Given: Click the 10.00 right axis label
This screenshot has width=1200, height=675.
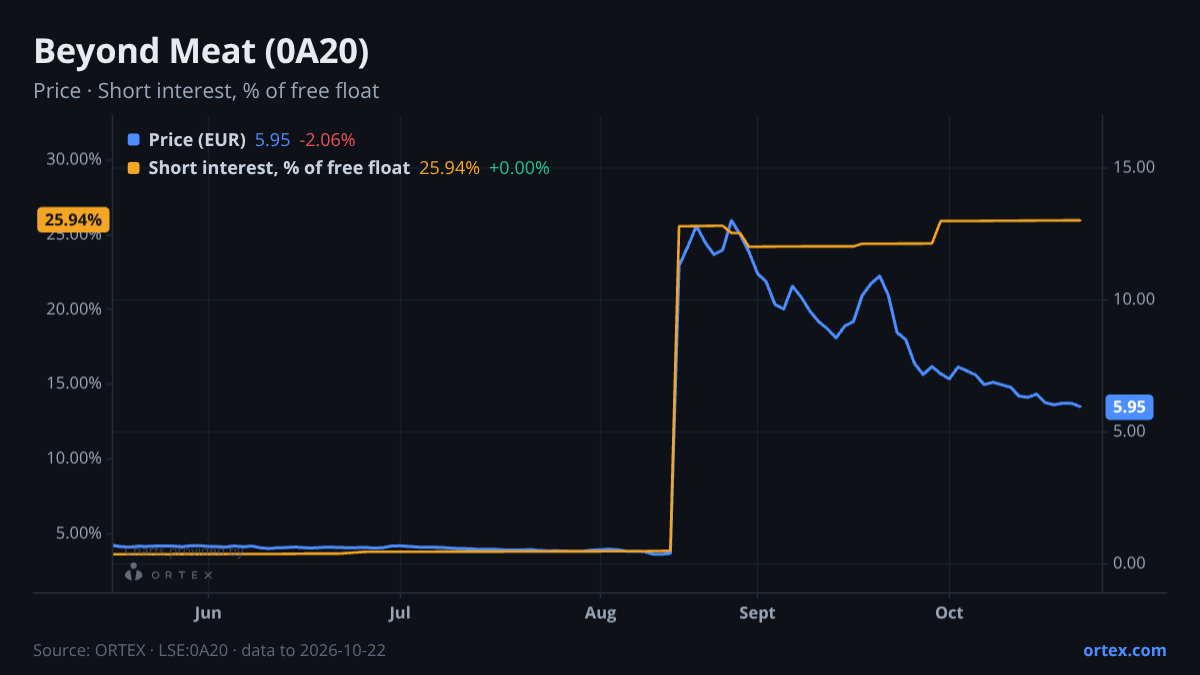Looking at the screenshot, I should pos(1134,299).
